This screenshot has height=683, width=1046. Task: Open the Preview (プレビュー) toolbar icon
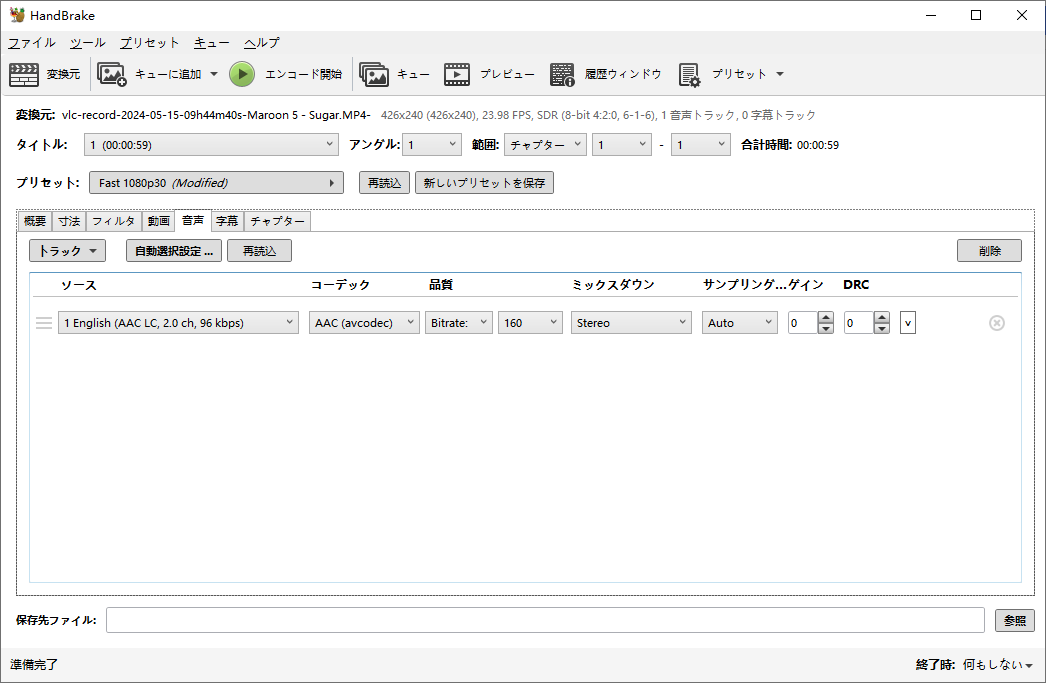[457, 74]
